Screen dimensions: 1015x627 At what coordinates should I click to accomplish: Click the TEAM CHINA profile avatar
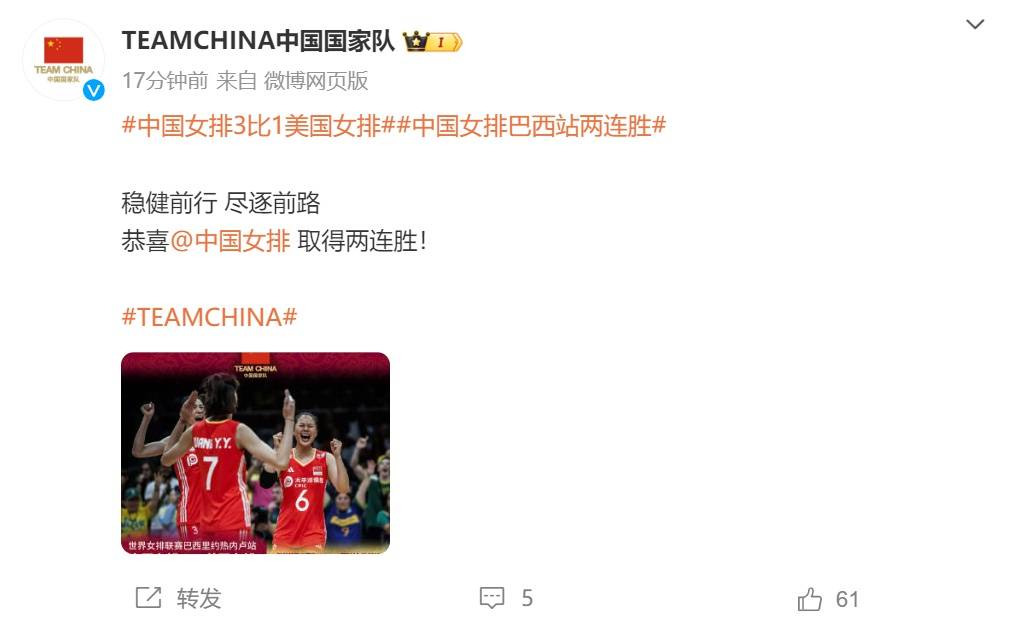point(63,60)
